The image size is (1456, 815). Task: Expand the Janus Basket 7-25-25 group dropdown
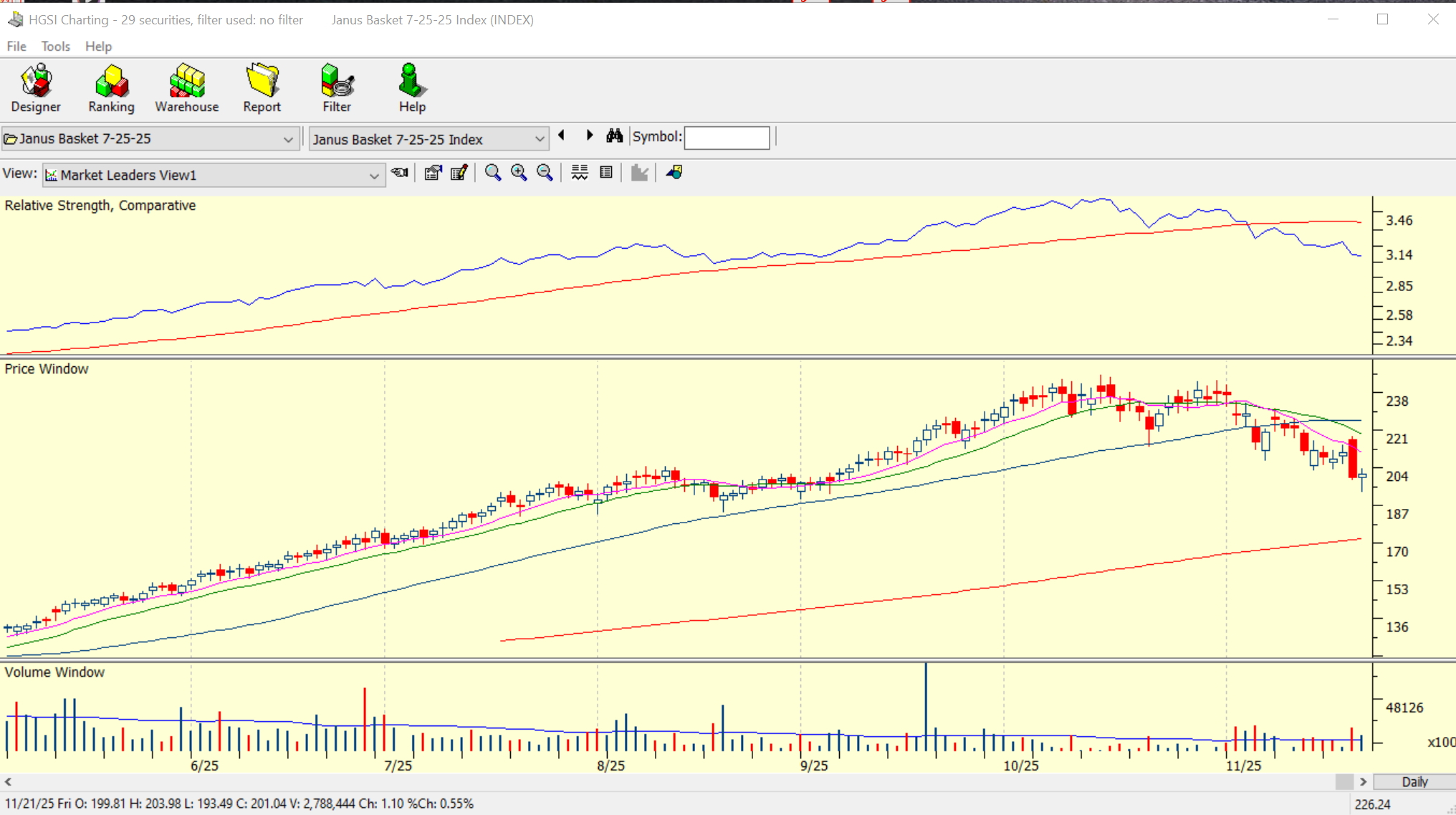click(x=288, y=139)
